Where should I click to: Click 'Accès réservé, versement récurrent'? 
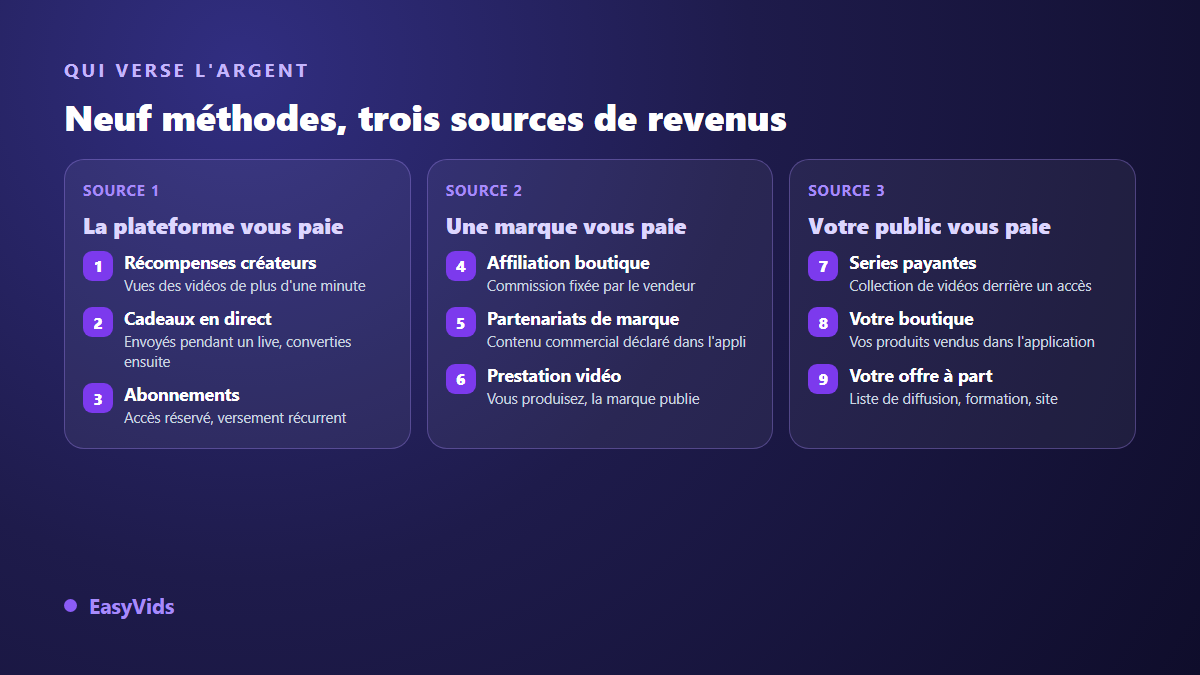(x=235, y=418)
